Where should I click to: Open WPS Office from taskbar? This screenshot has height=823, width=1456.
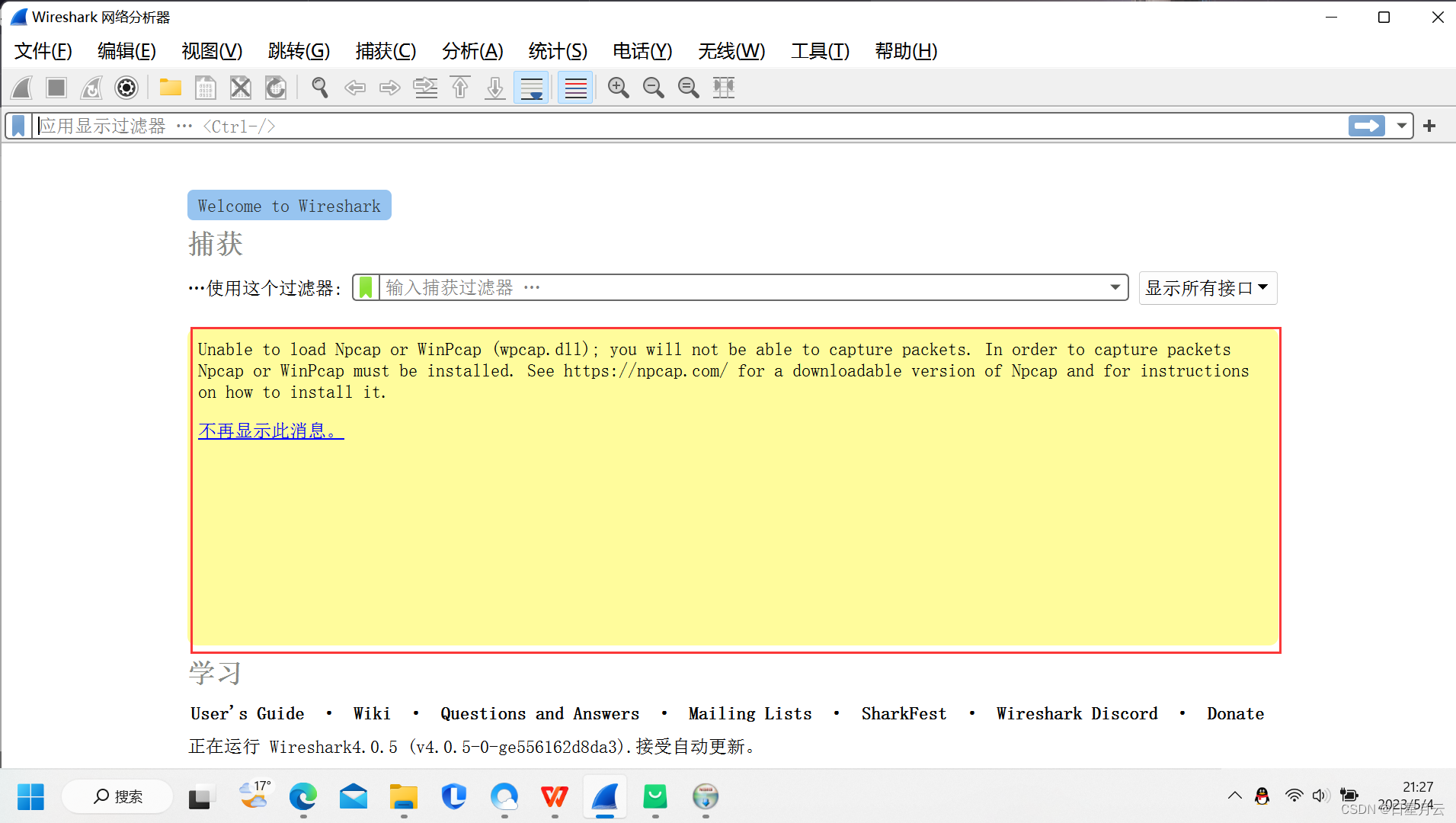click(555, 797)
